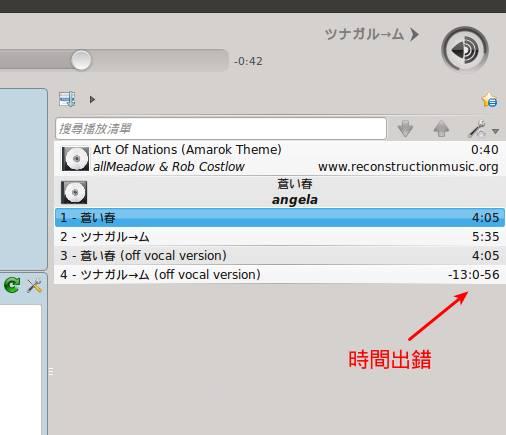
Task: Expand the arrow next to layout icon
Action: (92, 99)
